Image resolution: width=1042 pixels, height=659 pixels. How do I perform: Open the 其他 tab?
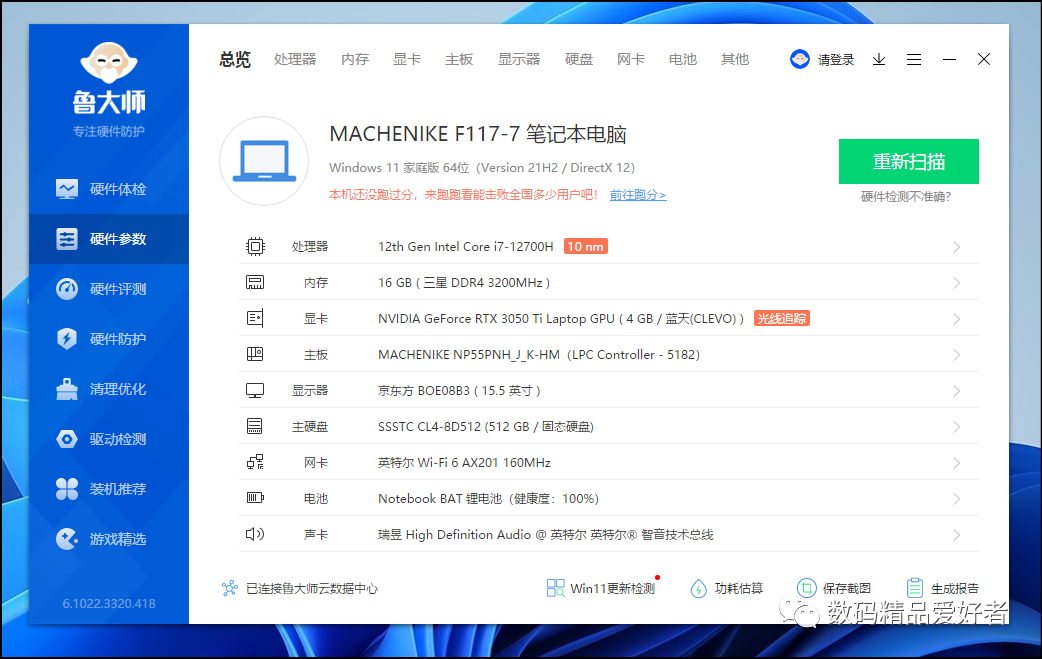click(x=735, y=60)
